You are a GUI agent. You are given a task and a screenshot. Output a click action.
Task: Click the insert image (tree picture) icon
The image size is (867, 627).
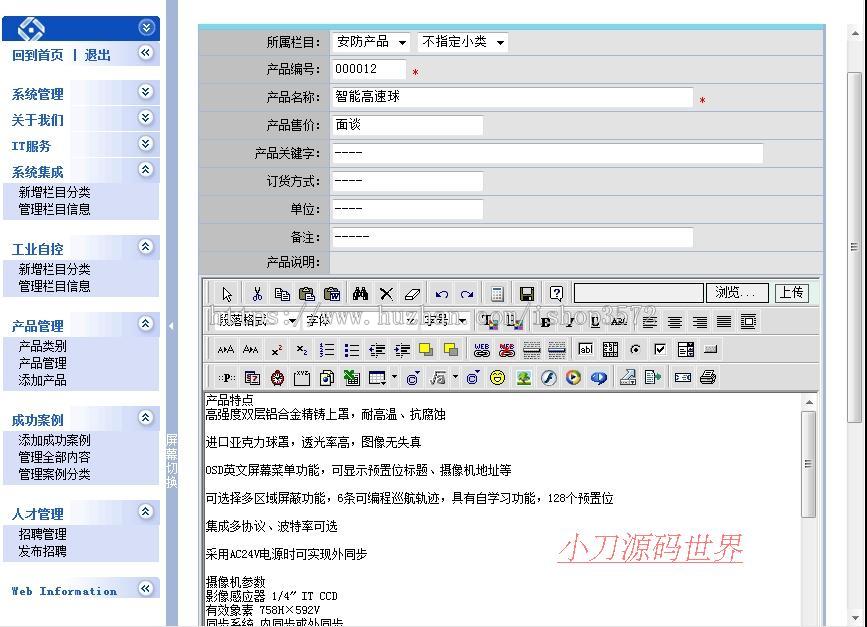tap(524, 378)
